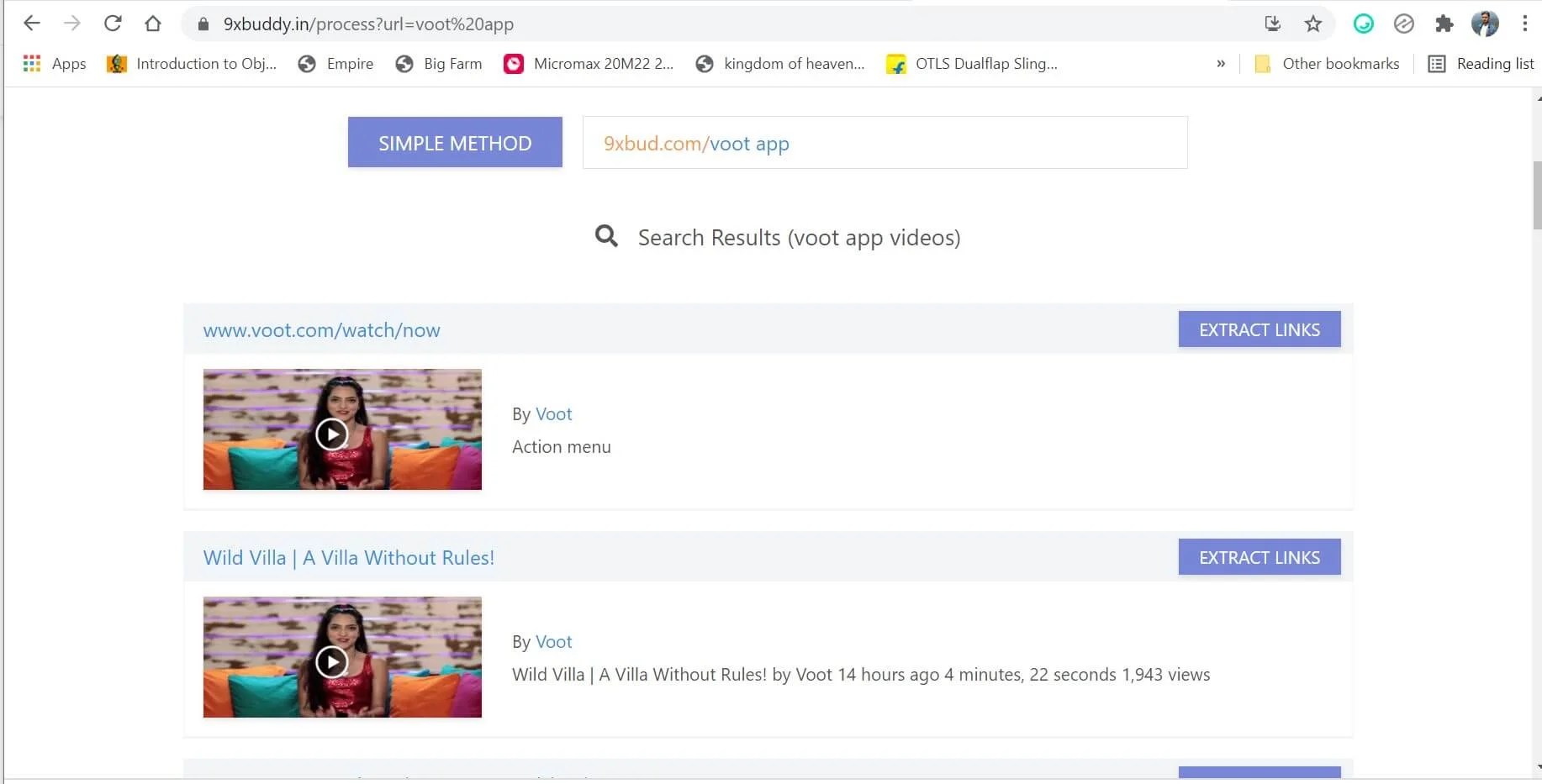Image resolution: width=1542 pixels, height=784 pixels.
Task: Click EXTRACT LINKS for Wild Villa
Action: [x=1259, y=557]
